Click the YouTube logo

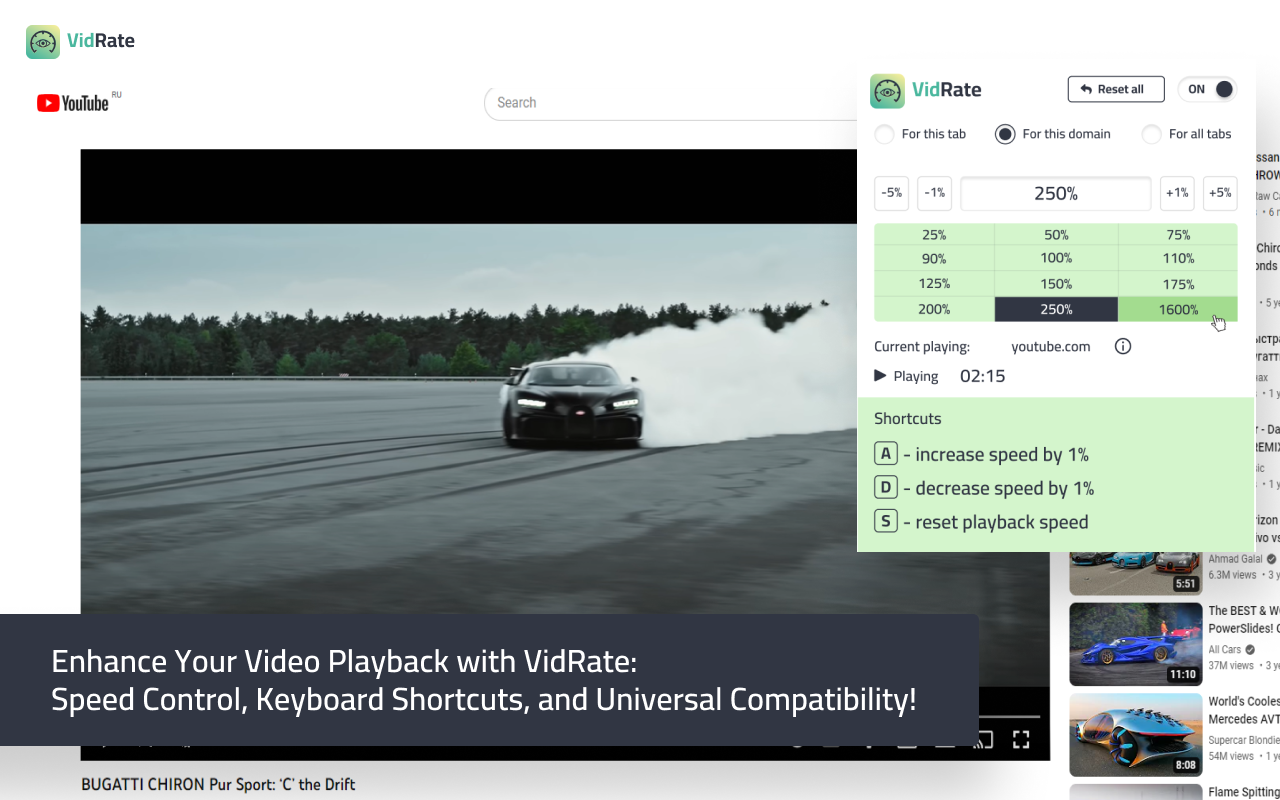tap(70, 102)
